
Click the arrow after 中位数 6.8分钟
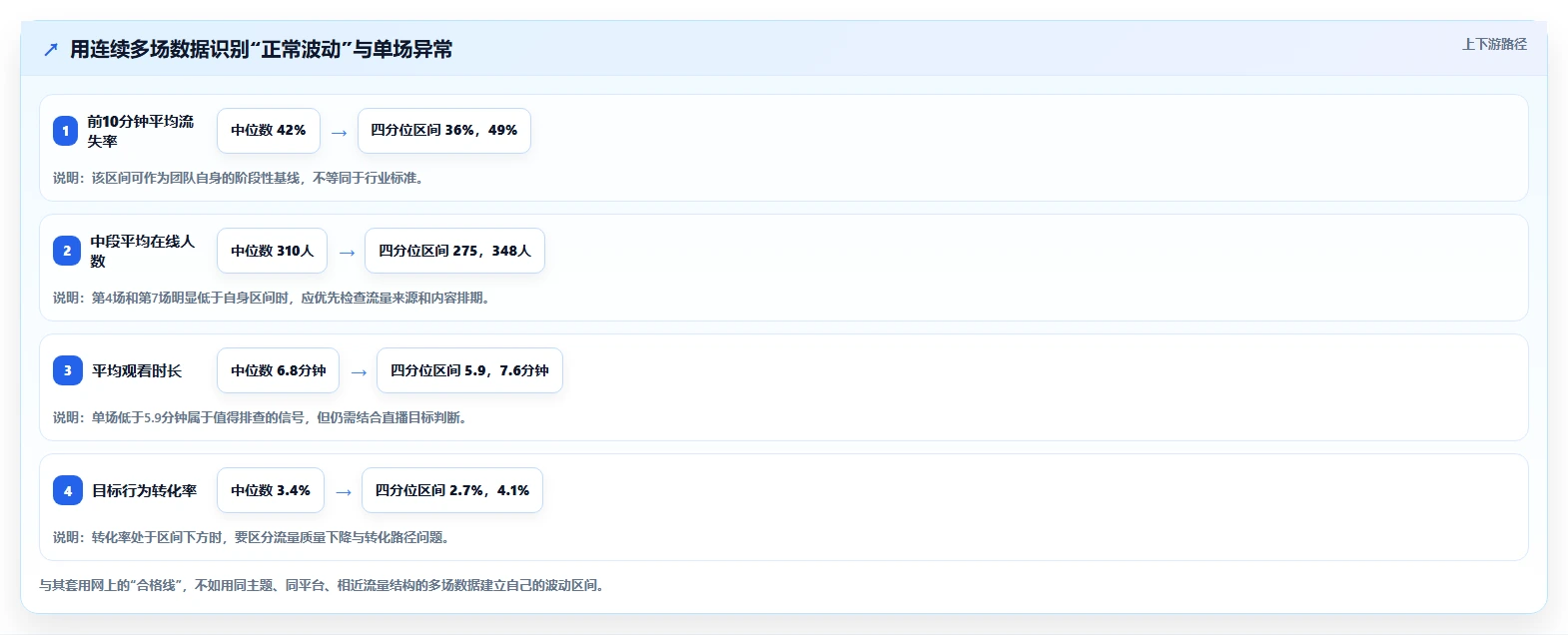point(359,371)
